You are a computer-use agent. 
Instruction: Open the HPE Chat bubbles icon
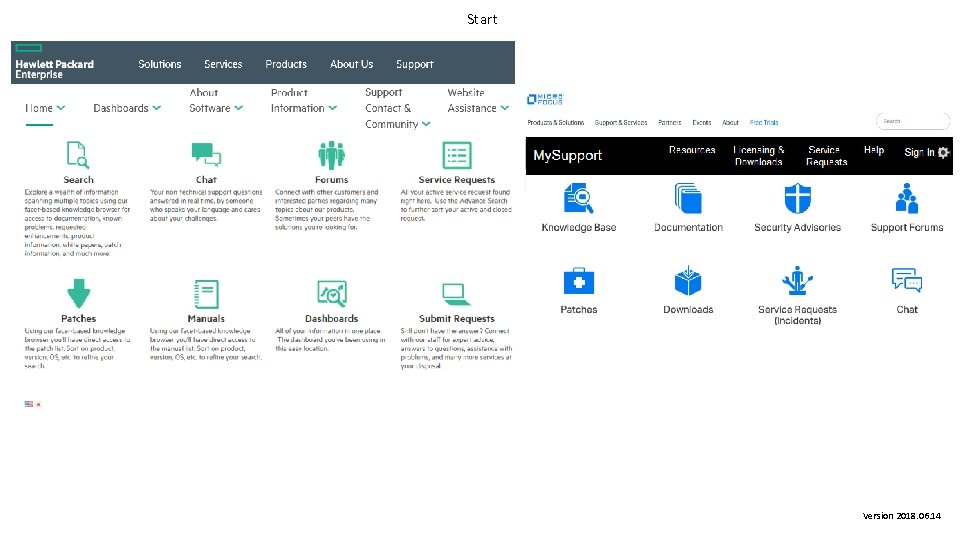coord(206,155)
